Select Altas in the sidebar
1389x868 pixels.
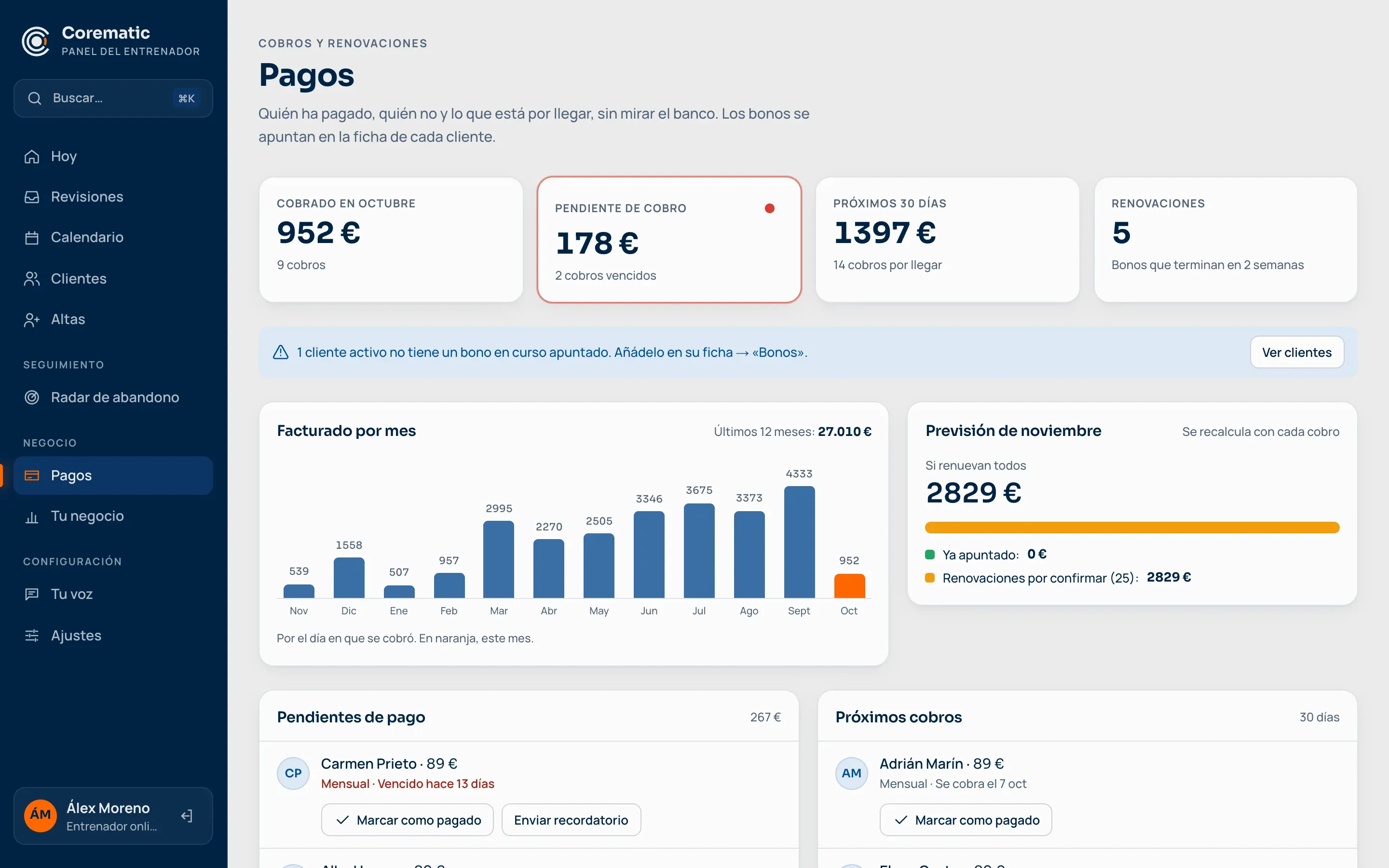pos(113,319)
